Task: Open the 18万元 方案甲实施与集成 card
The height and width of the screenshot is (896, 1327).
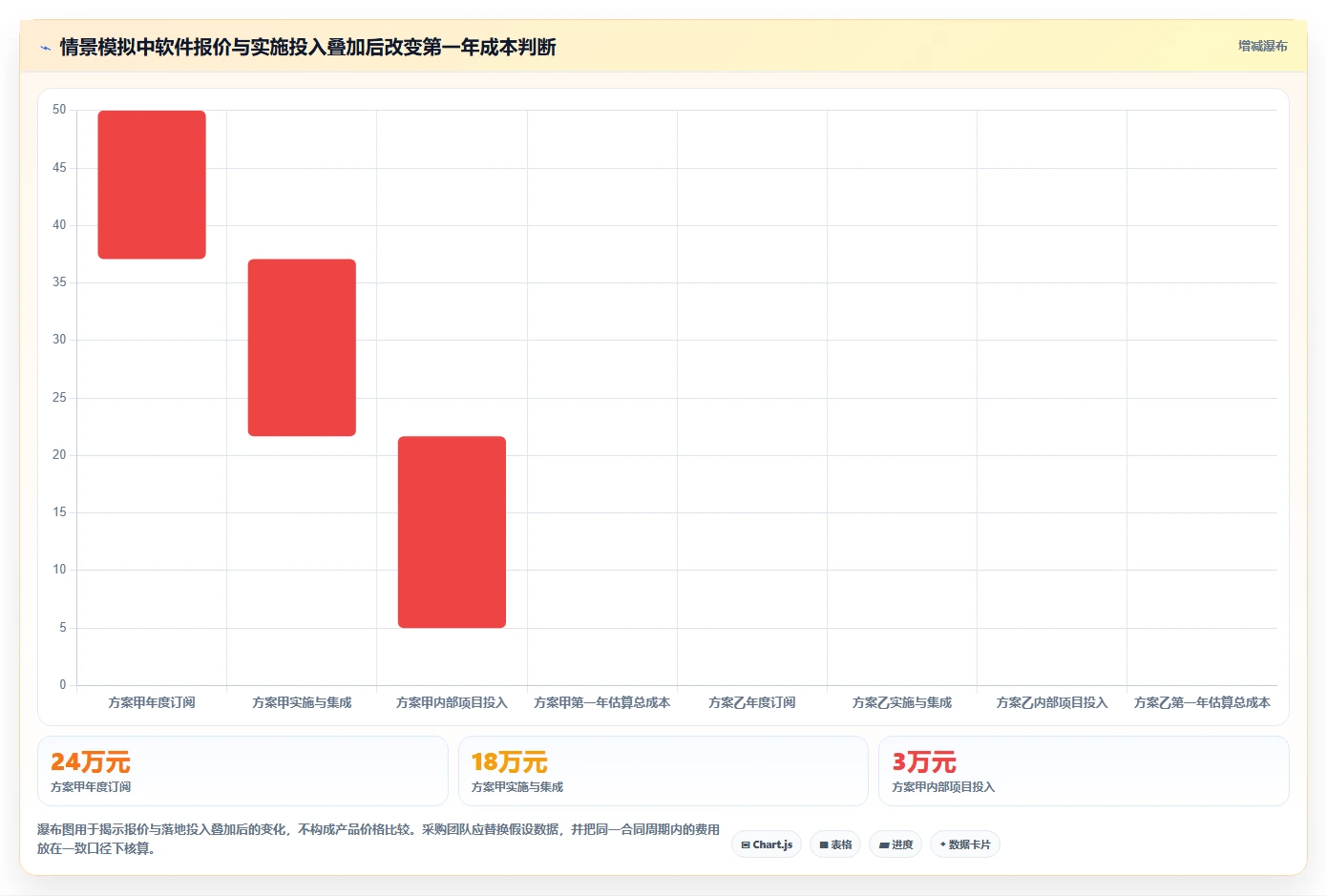Action: click(x=663, y=771)
